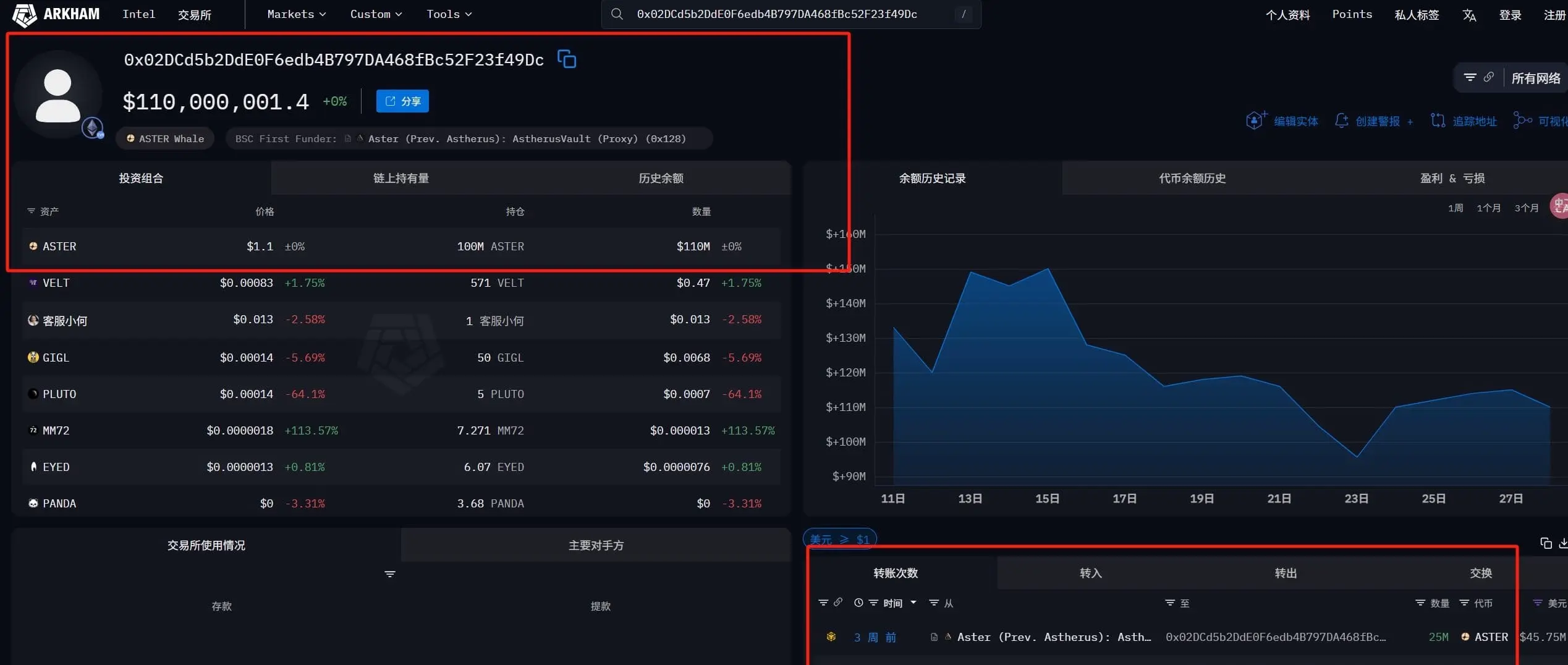Toggle the 时间 sort arrow in transfers
This screenshot has height=665, width=1568.
tap(913, 603)
